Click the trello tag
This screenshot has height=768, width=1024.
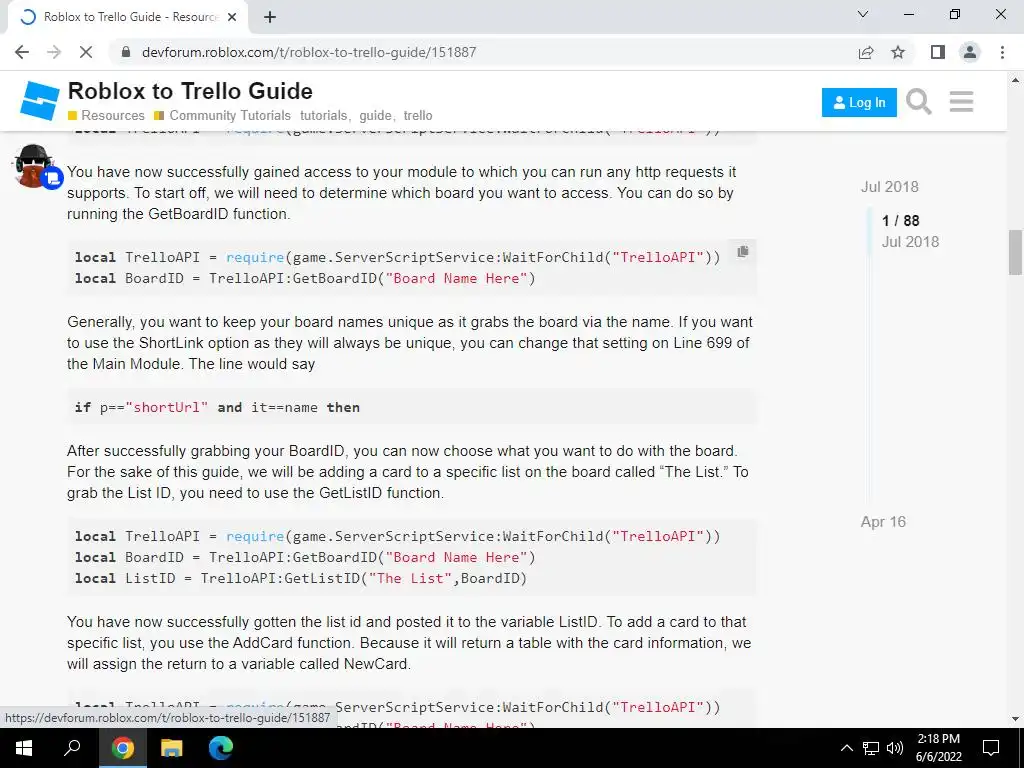(x=418, y=116)
